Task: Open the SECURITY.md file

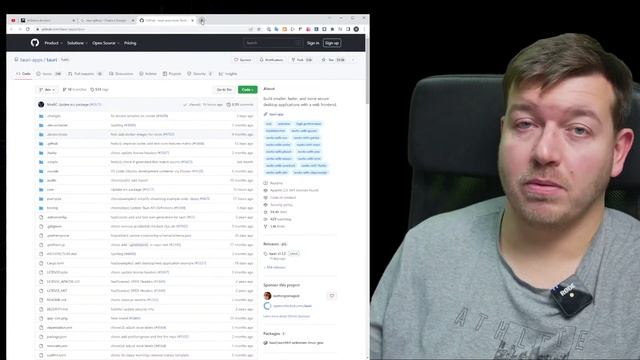Action: (58, 309)
